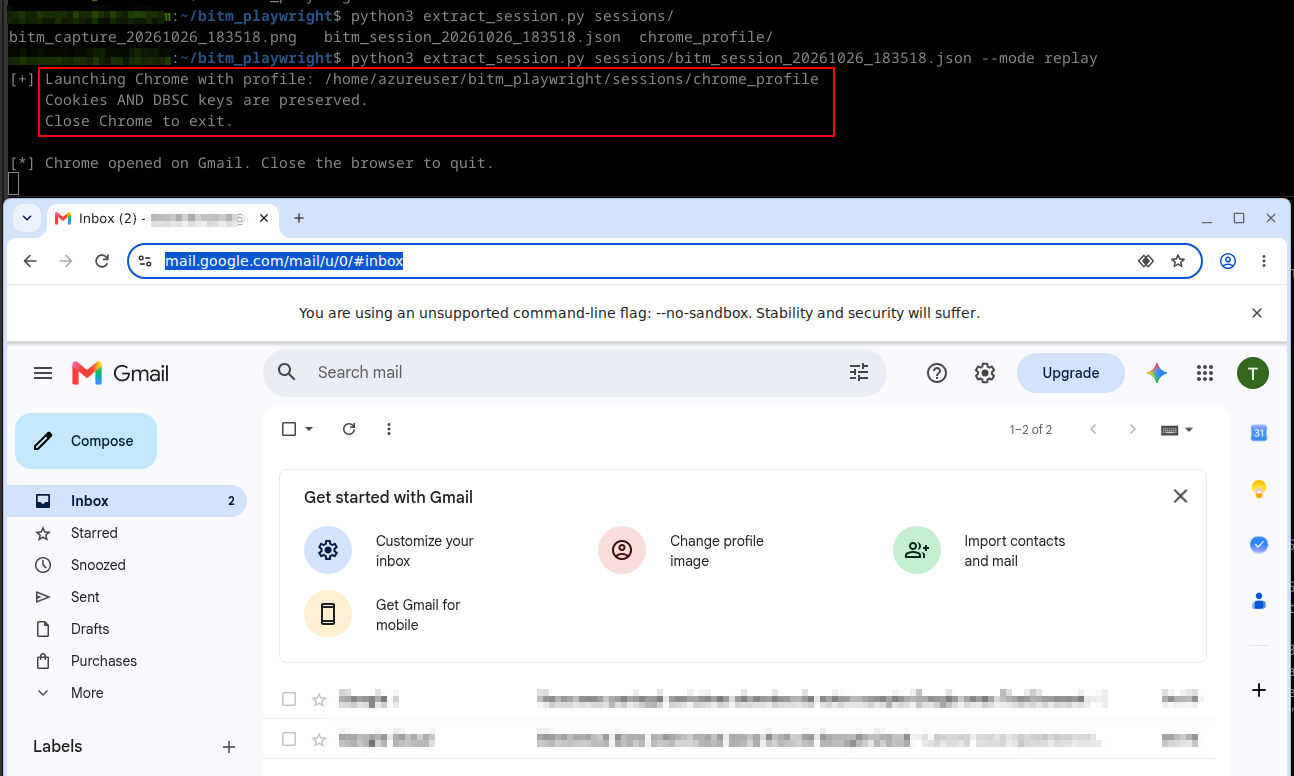View site information icon in address bar
The width and height of the screenshot is (1294, 776).
pos(145,261)
